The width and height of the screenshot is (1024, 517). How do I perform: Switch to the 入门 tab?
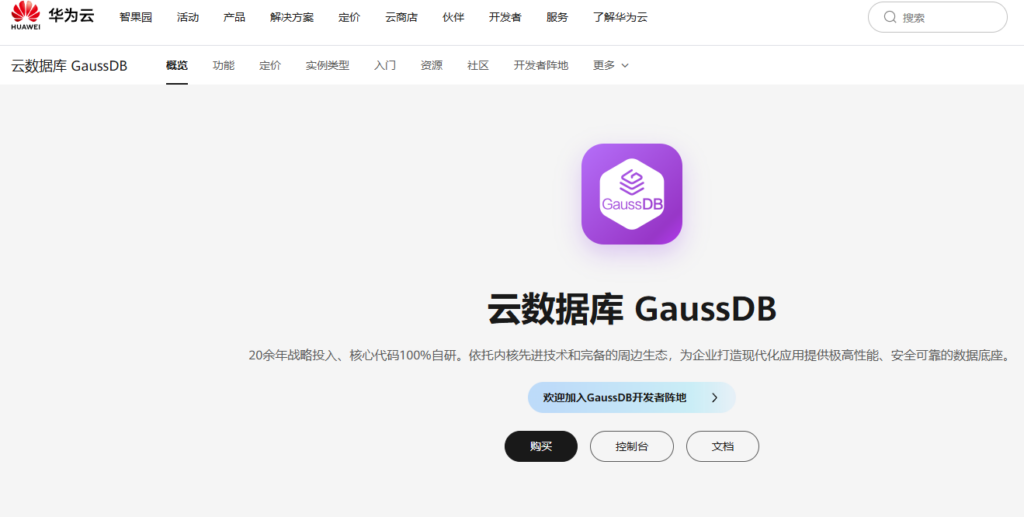coord(385,65)
